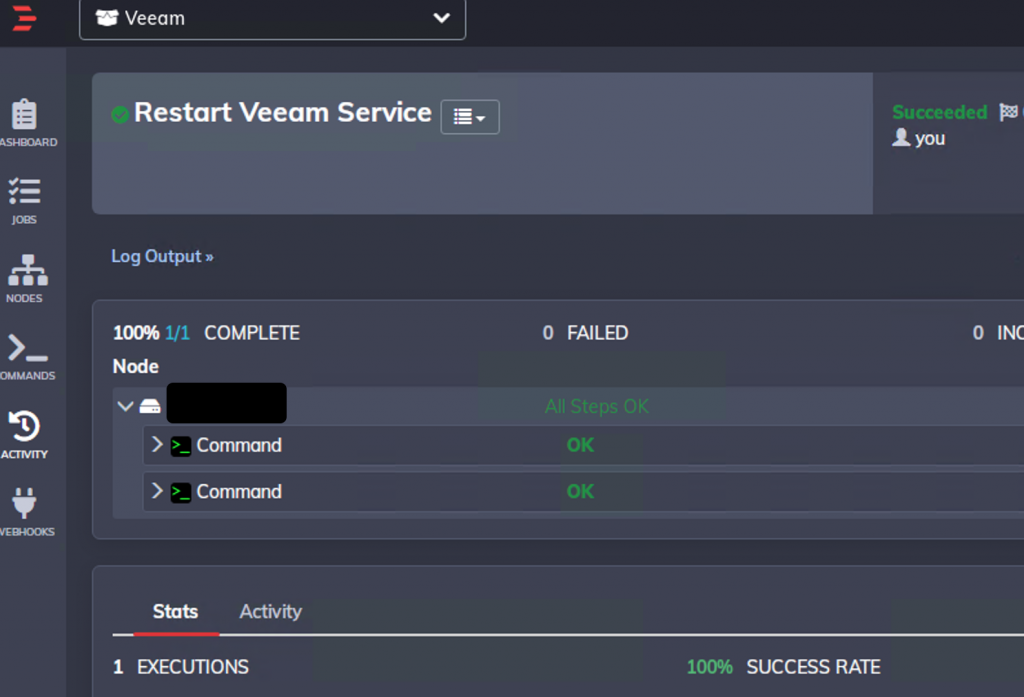
Task: Click the checkered flag icon beside Succeeded
Action: pos(1008,112)
